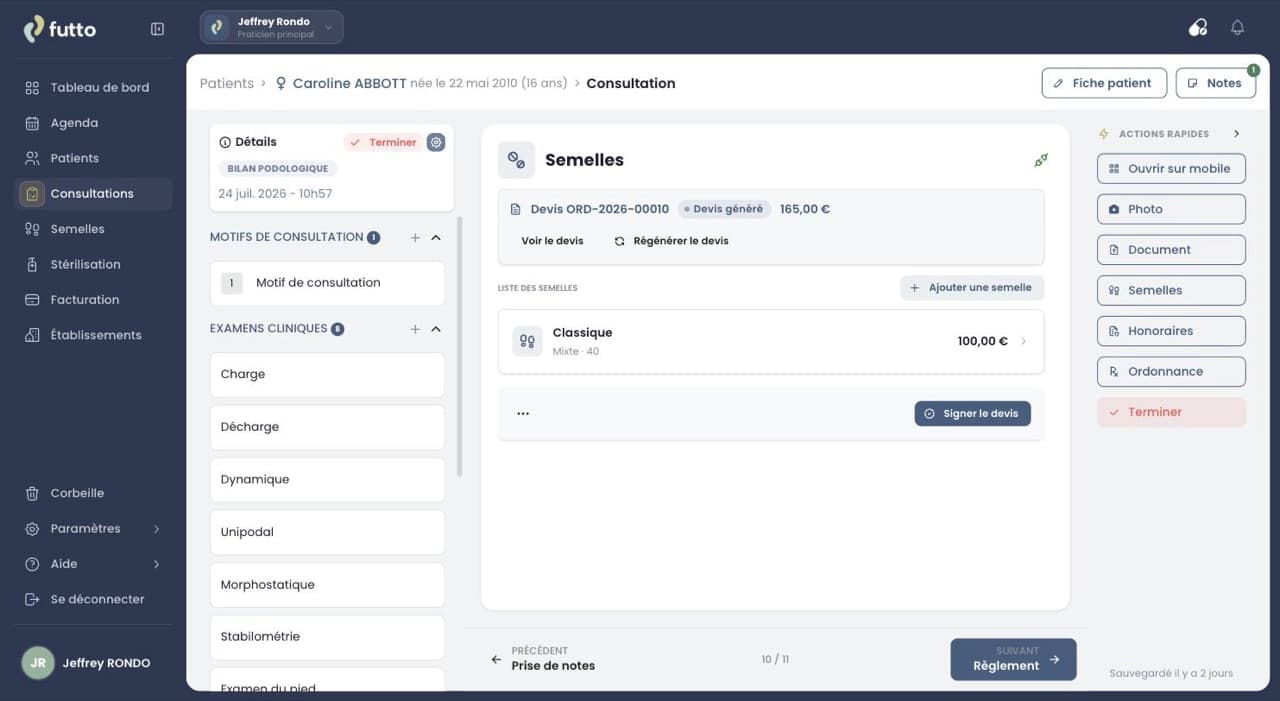Click the document icon next to Devis ORD-2026-00010
Screen dimensions: 1280x701
tap(516, 210)
